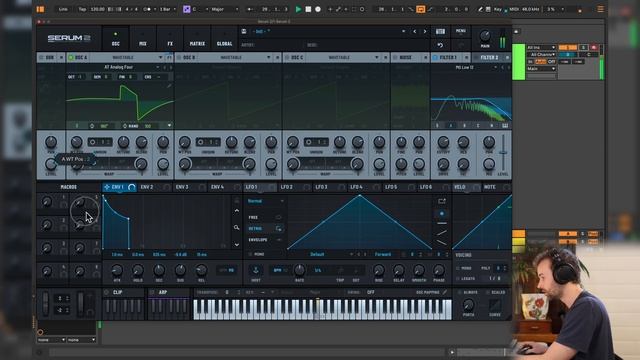Click the OSC MAPPING pencil icon
640x360 pixels.
[x=445, y=292]
